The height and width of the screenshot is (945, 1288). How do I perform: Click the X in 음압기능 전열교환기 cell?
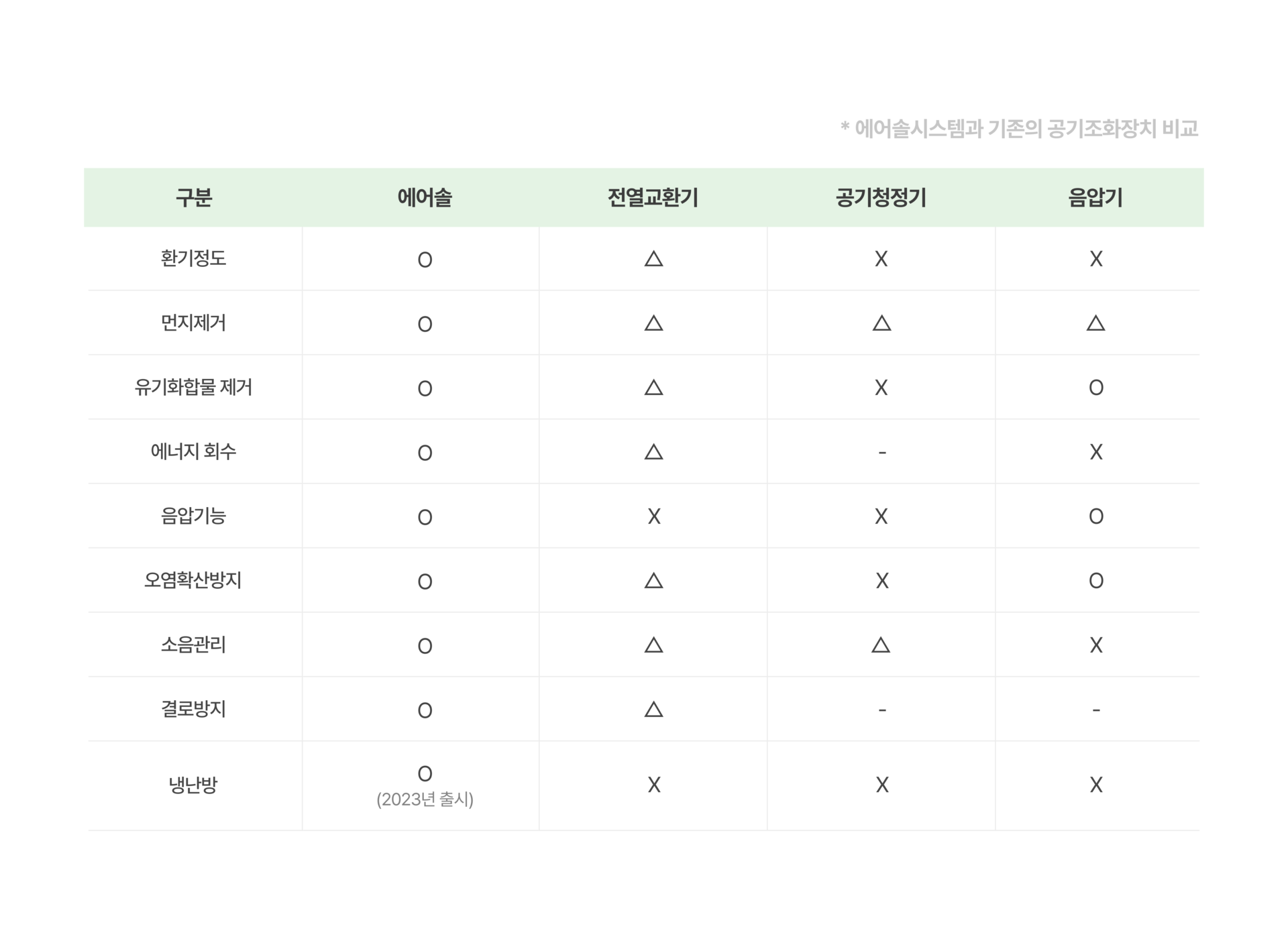coord(653,516)
